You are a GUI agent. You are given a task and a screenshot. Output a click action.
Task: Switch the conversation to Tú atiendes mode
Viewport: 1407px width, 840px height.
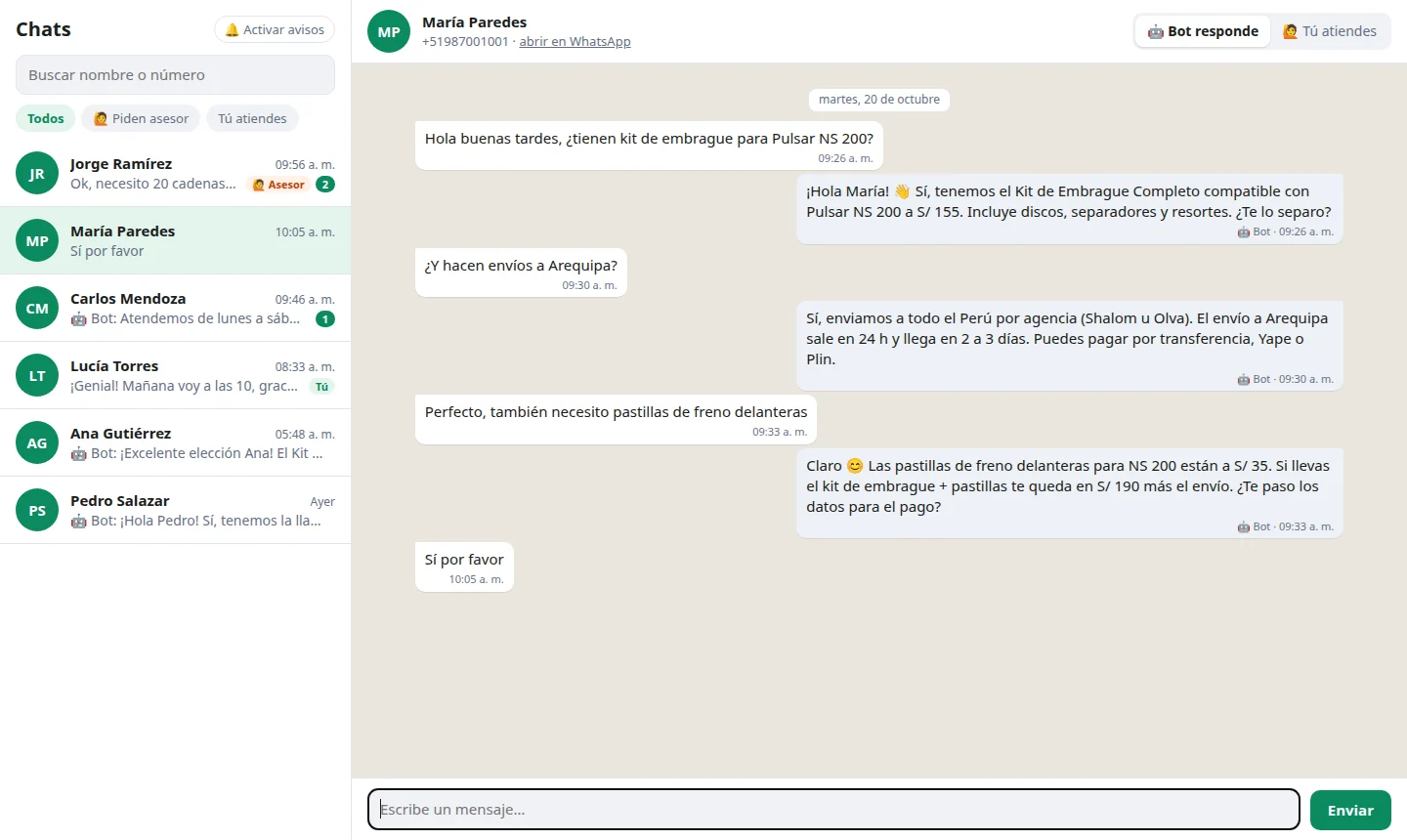coord(1330,31)
